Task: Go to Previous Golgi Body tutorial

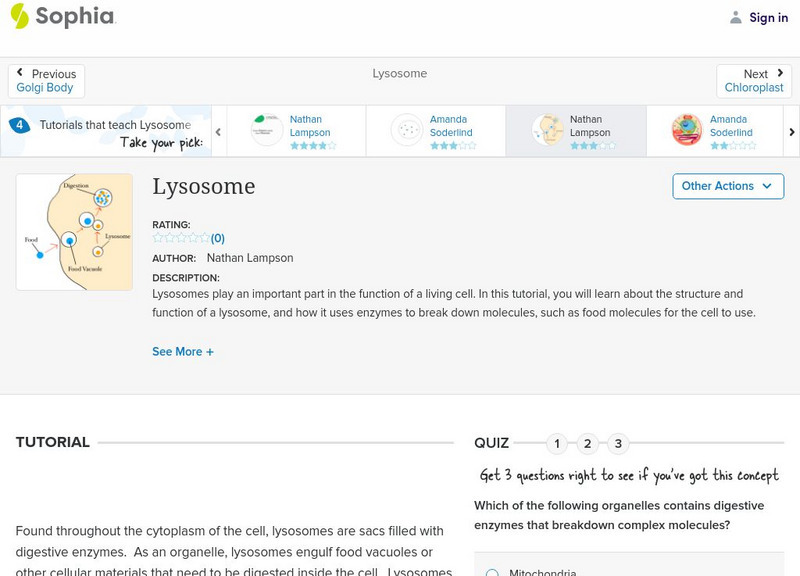Action: 46,80
